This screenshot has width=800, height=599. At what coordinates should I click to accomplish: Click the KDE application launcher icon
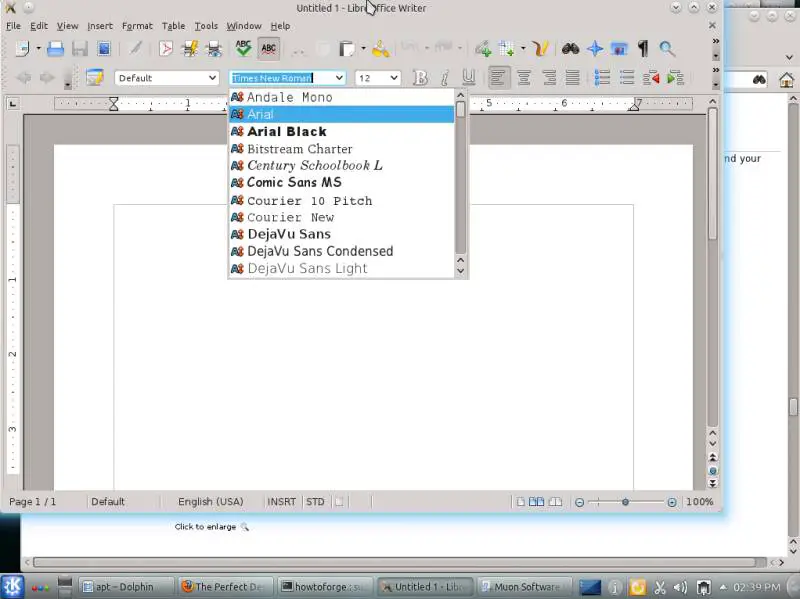point(12,586)
